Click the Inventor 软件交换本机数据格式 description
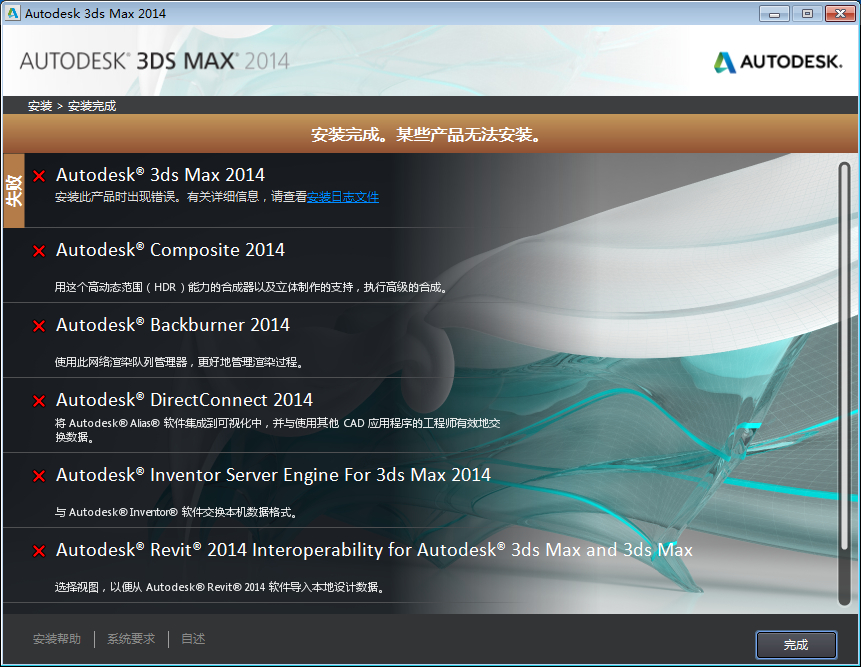Viewport: 861px width, 667px height. (x=176, y=512)
